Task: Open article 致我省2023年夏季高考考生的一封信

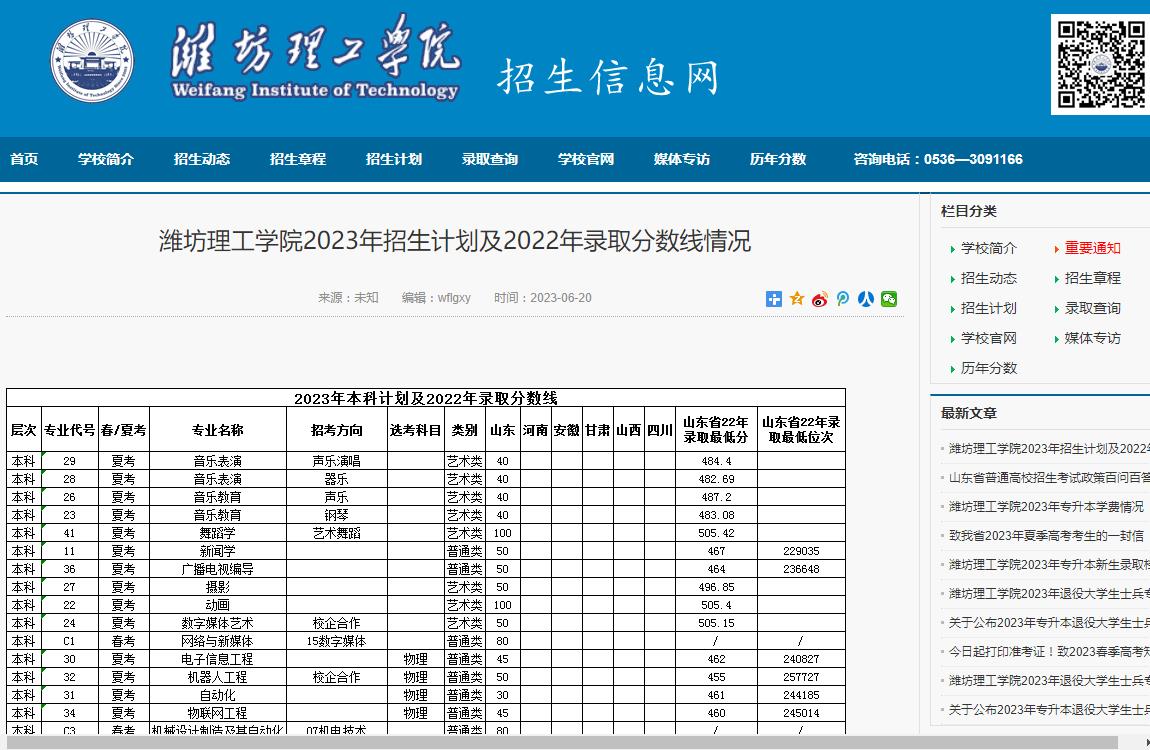Action: click(x=1047, y=536)
